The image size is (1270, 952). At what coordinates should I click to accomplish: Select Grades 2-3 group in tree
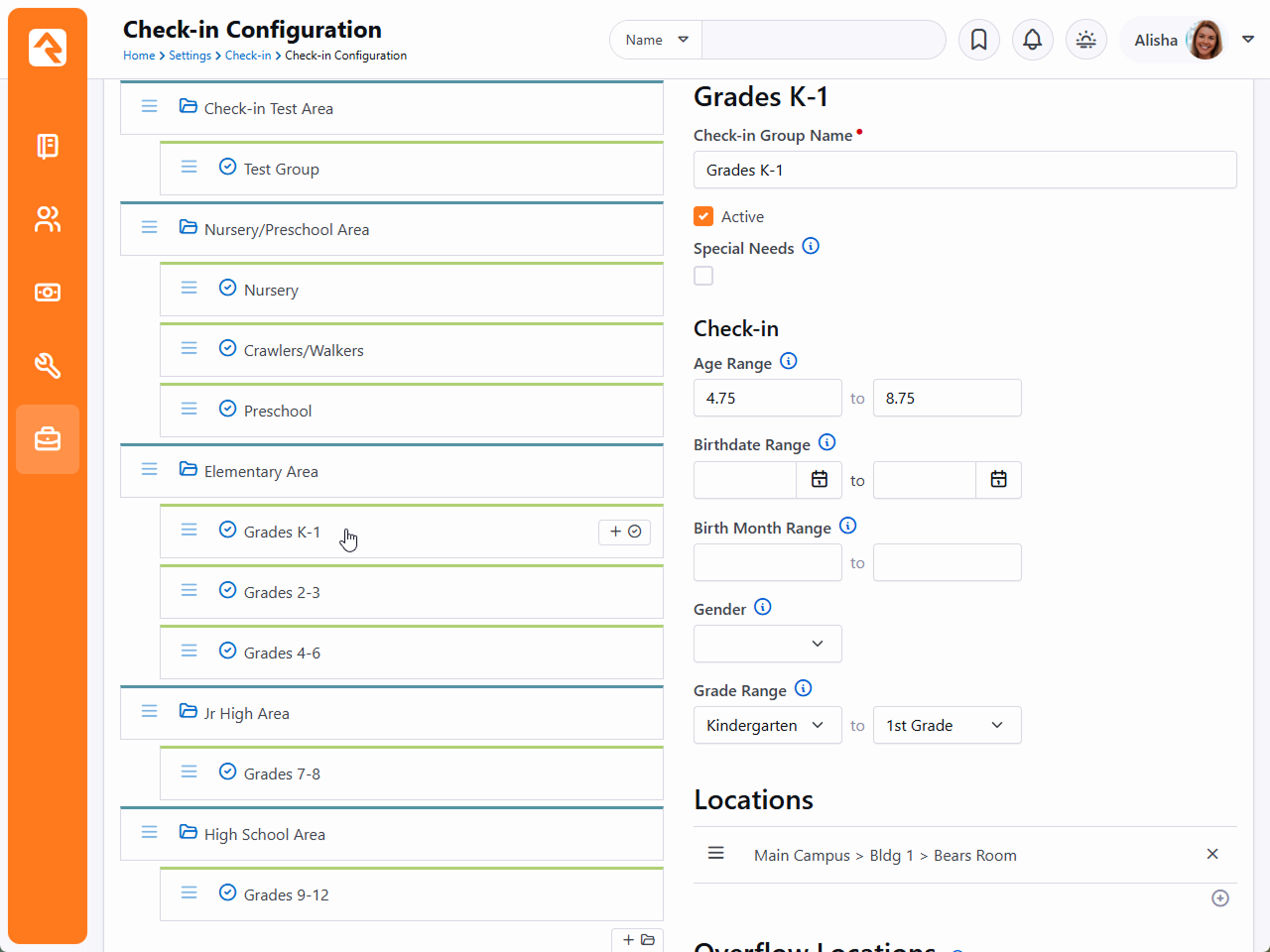[282, 593]
